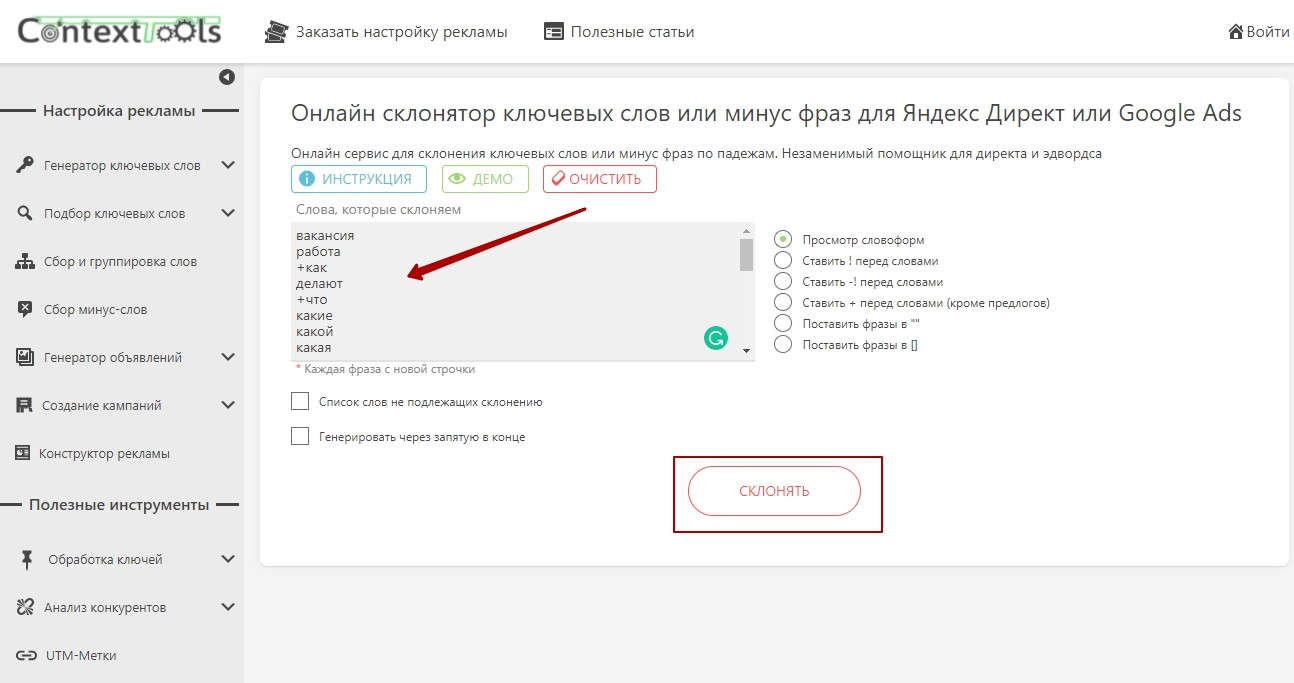The height and width of the screenshot is (683, 1294).
Task: Click the green Grammarly icon in the textarea
Action: pyautogui.click(x=715, y=339)
